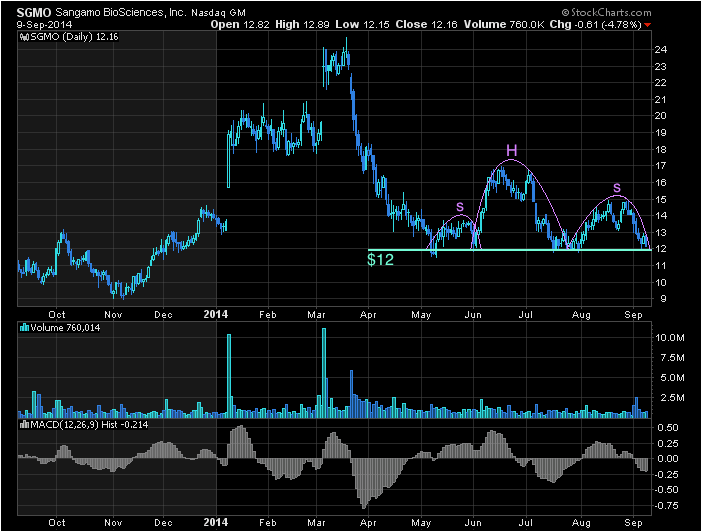702x532 pixels.
Task: Click the 7.5M label on the volume axis
Action: (672, 358)
